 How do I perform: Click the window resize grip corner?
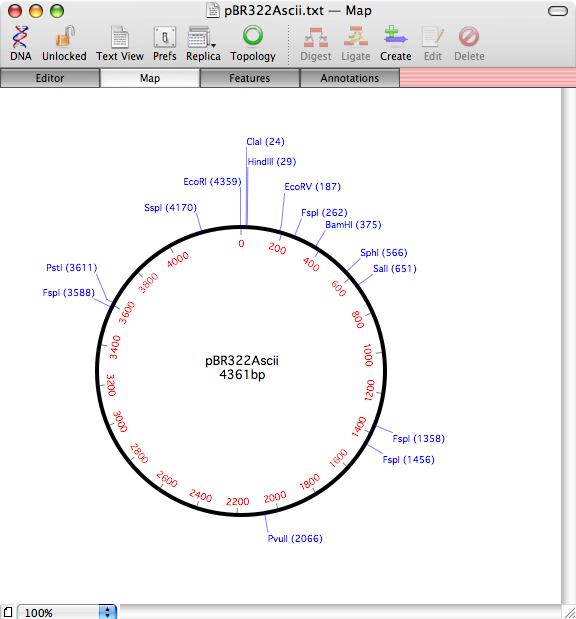click(x=569, y=612)
